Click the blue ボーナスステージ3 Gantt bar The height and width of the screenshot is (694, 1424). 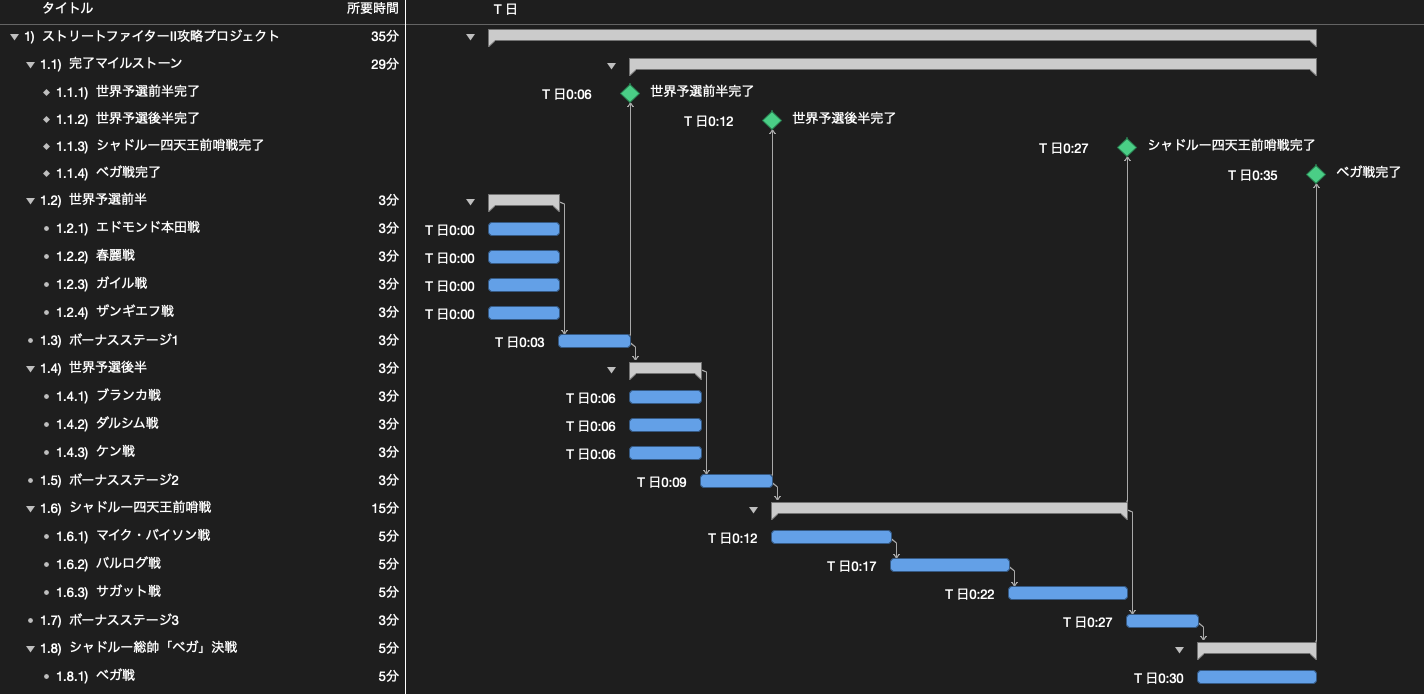click(1162, 621)
